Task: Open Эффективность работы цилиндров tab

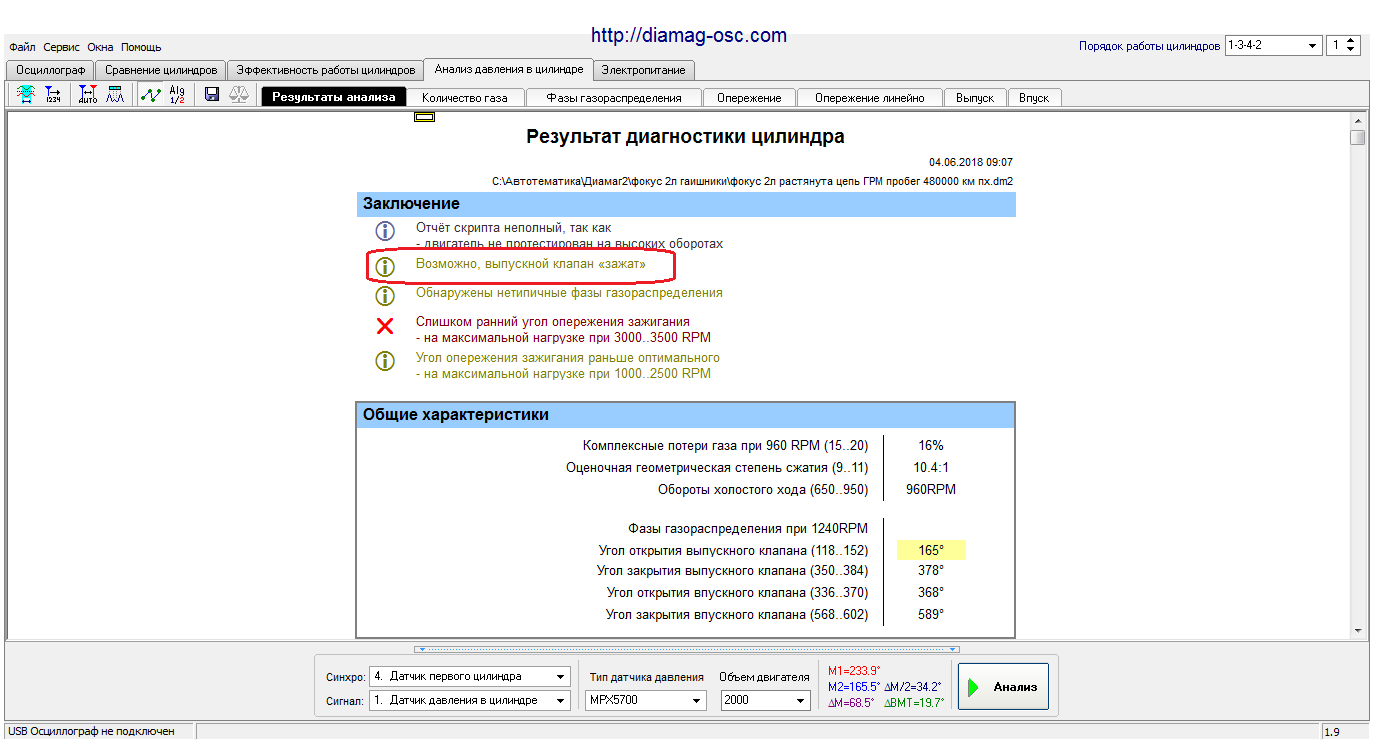Action: click(x=325, y=70)
